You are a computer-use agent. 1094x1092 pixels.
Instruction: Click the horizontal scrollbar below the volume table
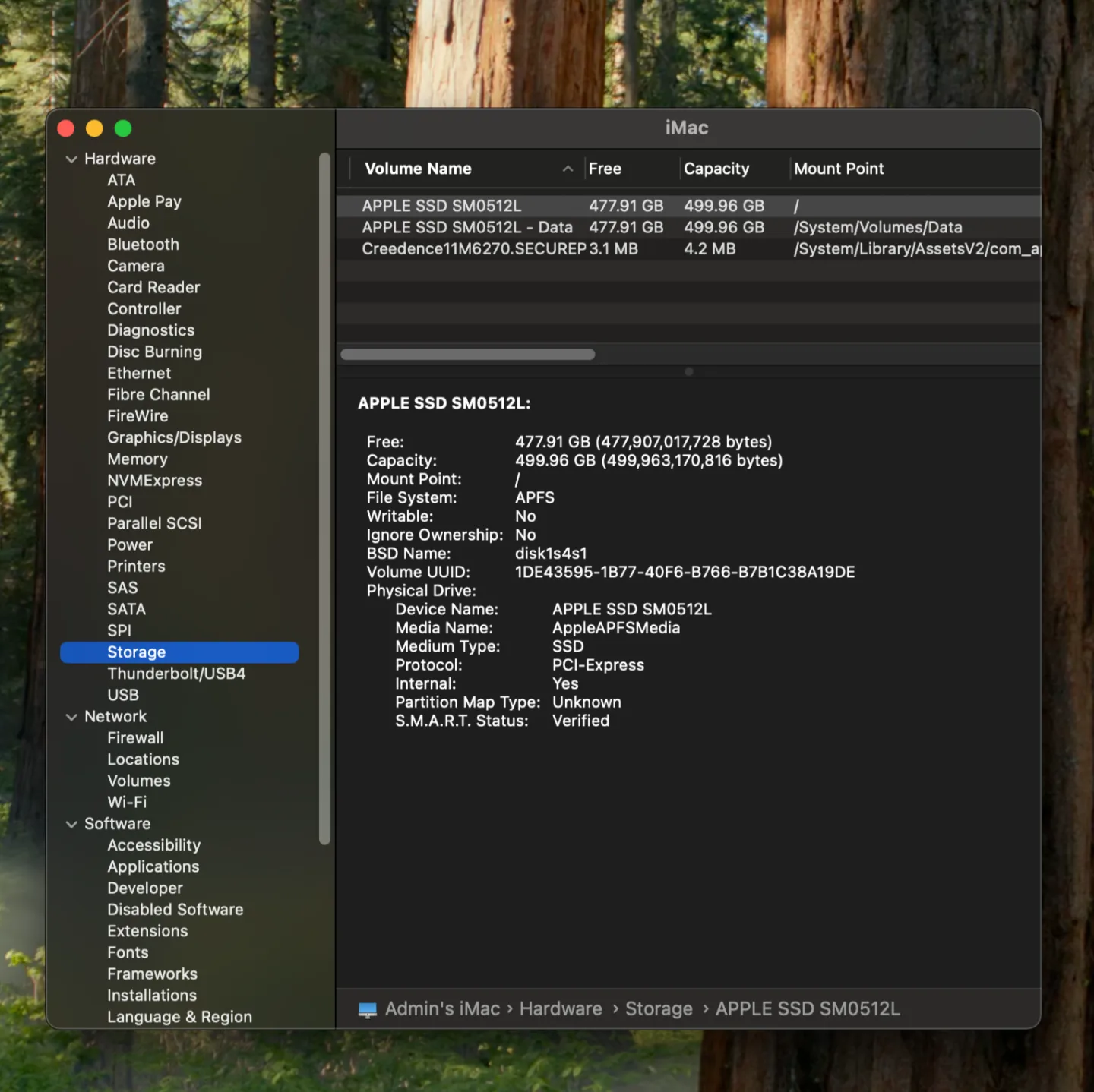click(x=467, y=354)
